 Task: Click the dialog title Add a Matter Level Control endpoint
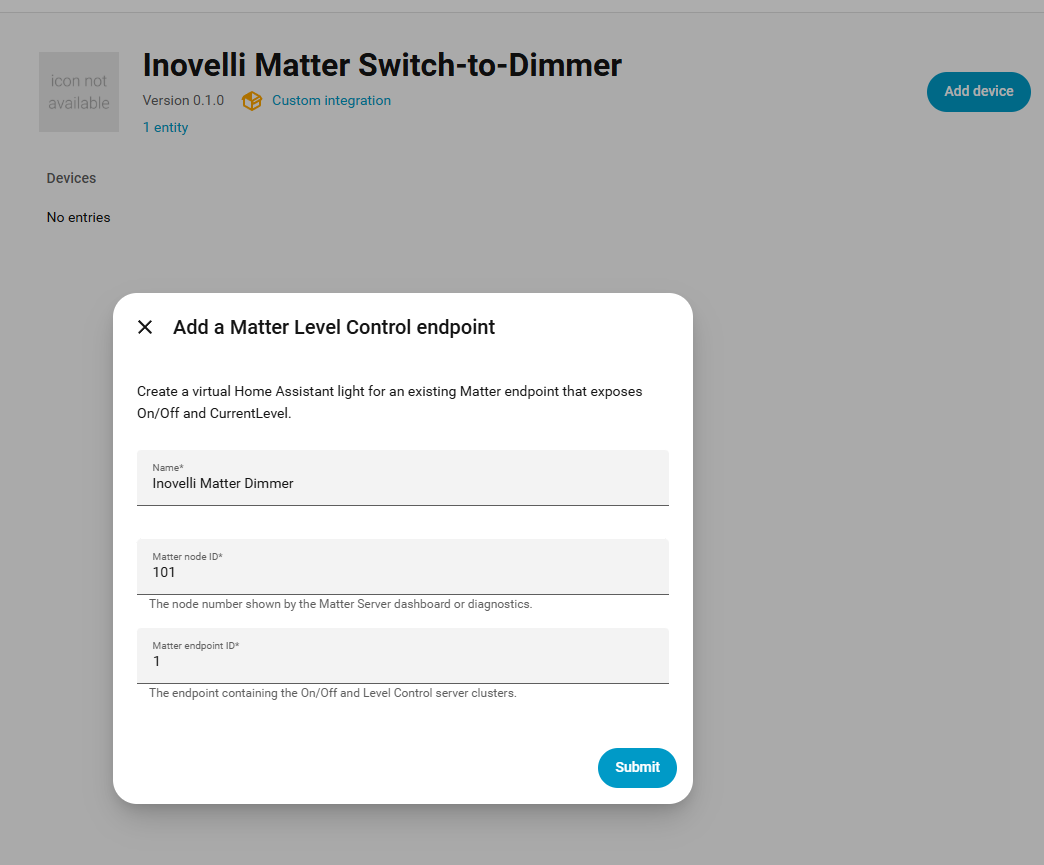(334, 327)
